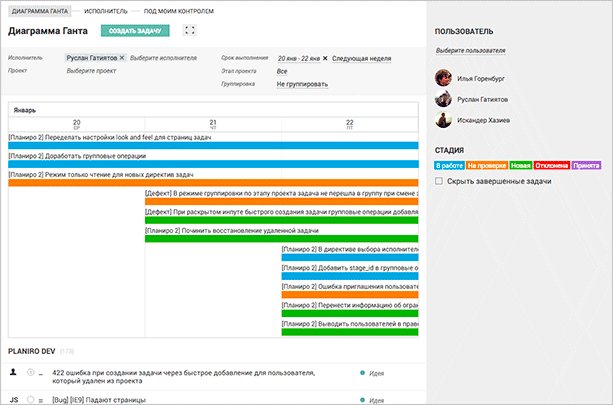The image size is (613, 405).
Task: Click the Илья Горенбург user name
Action: 481,79
